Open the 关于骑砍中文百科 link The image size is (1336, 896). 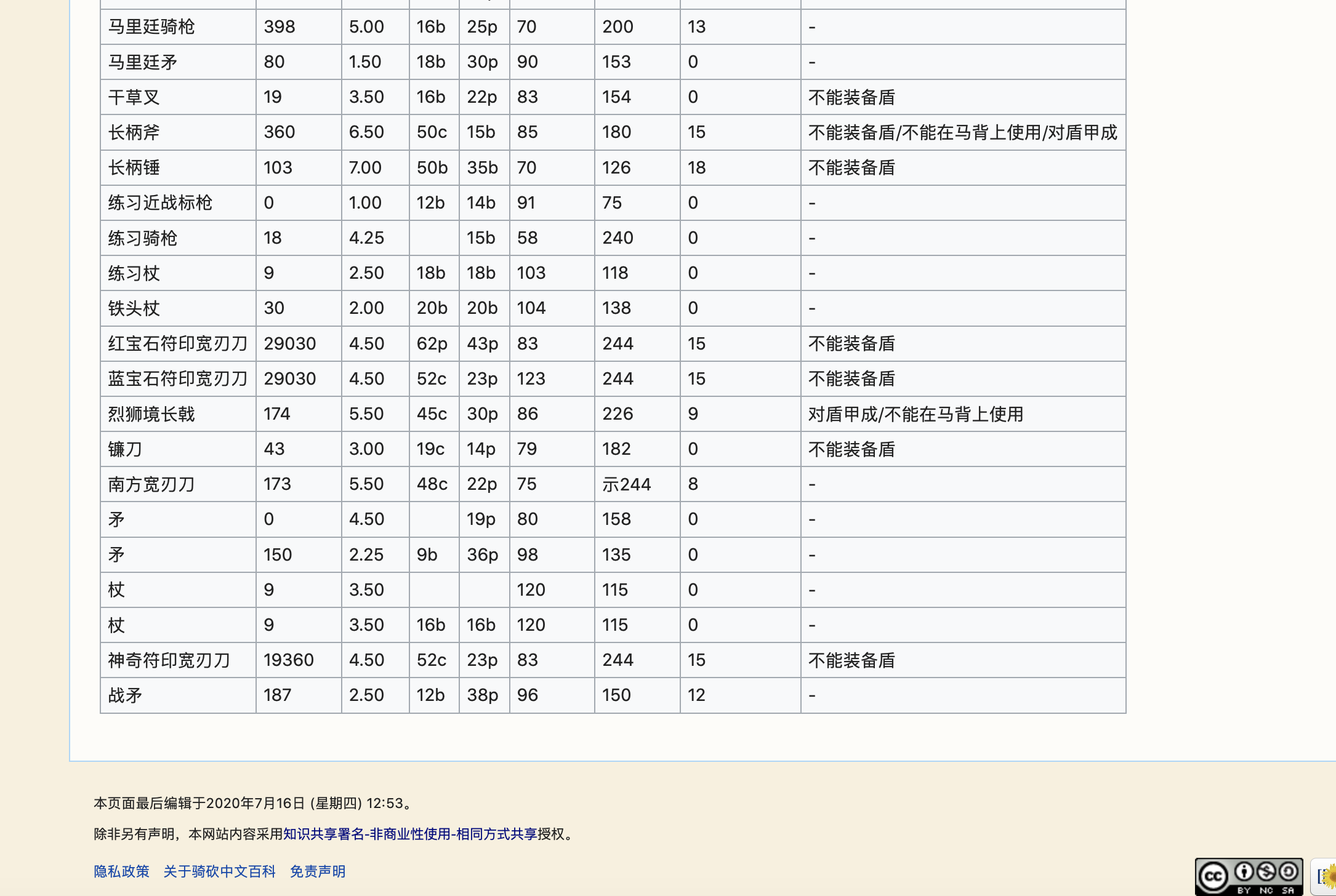[x=219, y=871]
